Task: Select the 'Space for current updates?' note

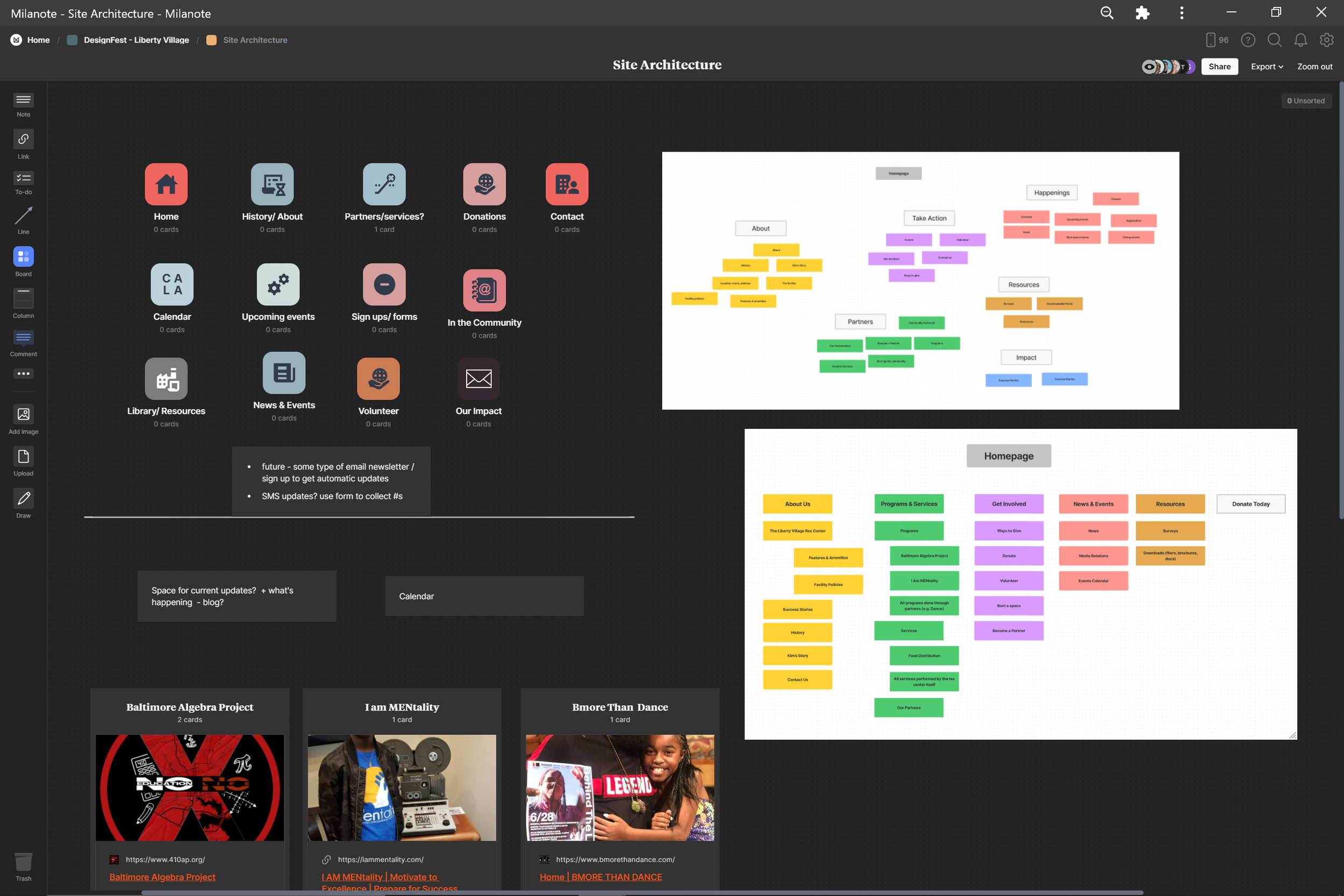Action: 237,596
